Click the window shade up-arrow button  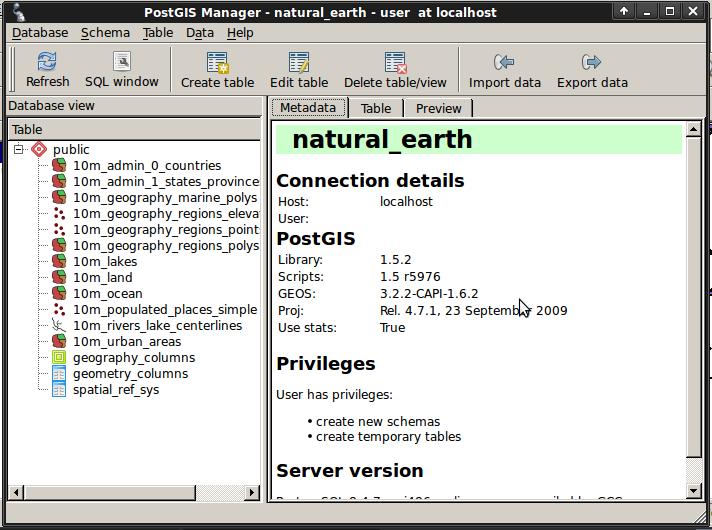[624, 11]
